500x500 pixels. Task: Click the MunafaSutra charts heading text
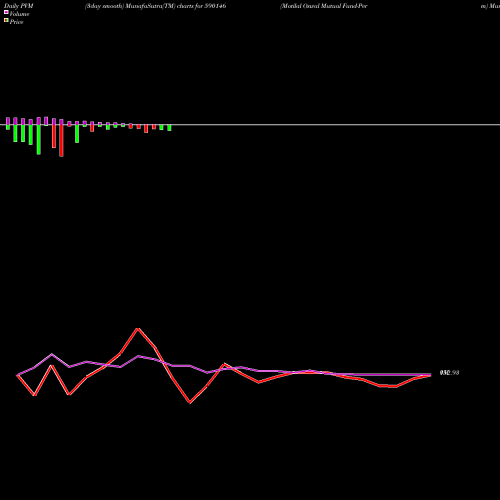pyautogui.click(x=155, y=6)
